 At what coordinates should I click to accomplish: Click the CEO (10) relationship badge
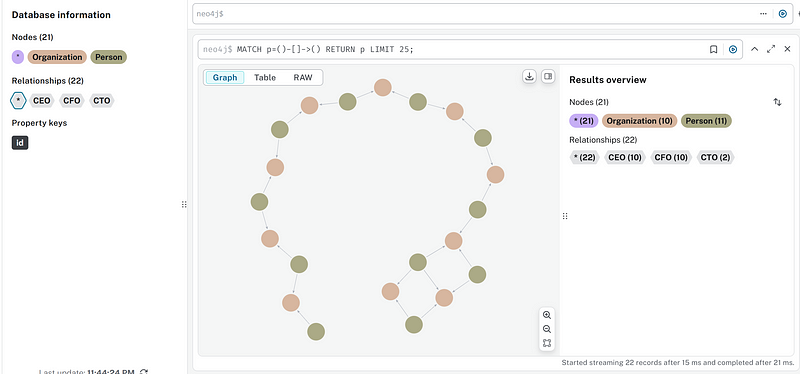click(625, 158)
